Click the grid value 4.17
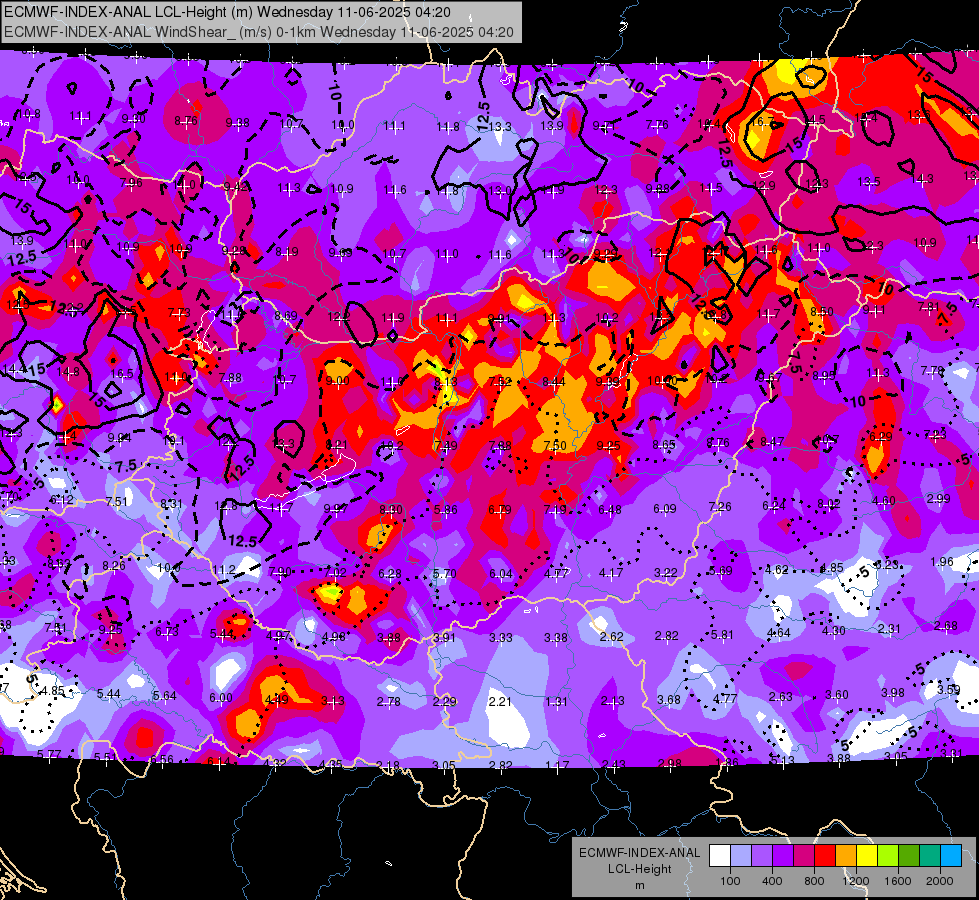979x900 pixels. [611, 573]
